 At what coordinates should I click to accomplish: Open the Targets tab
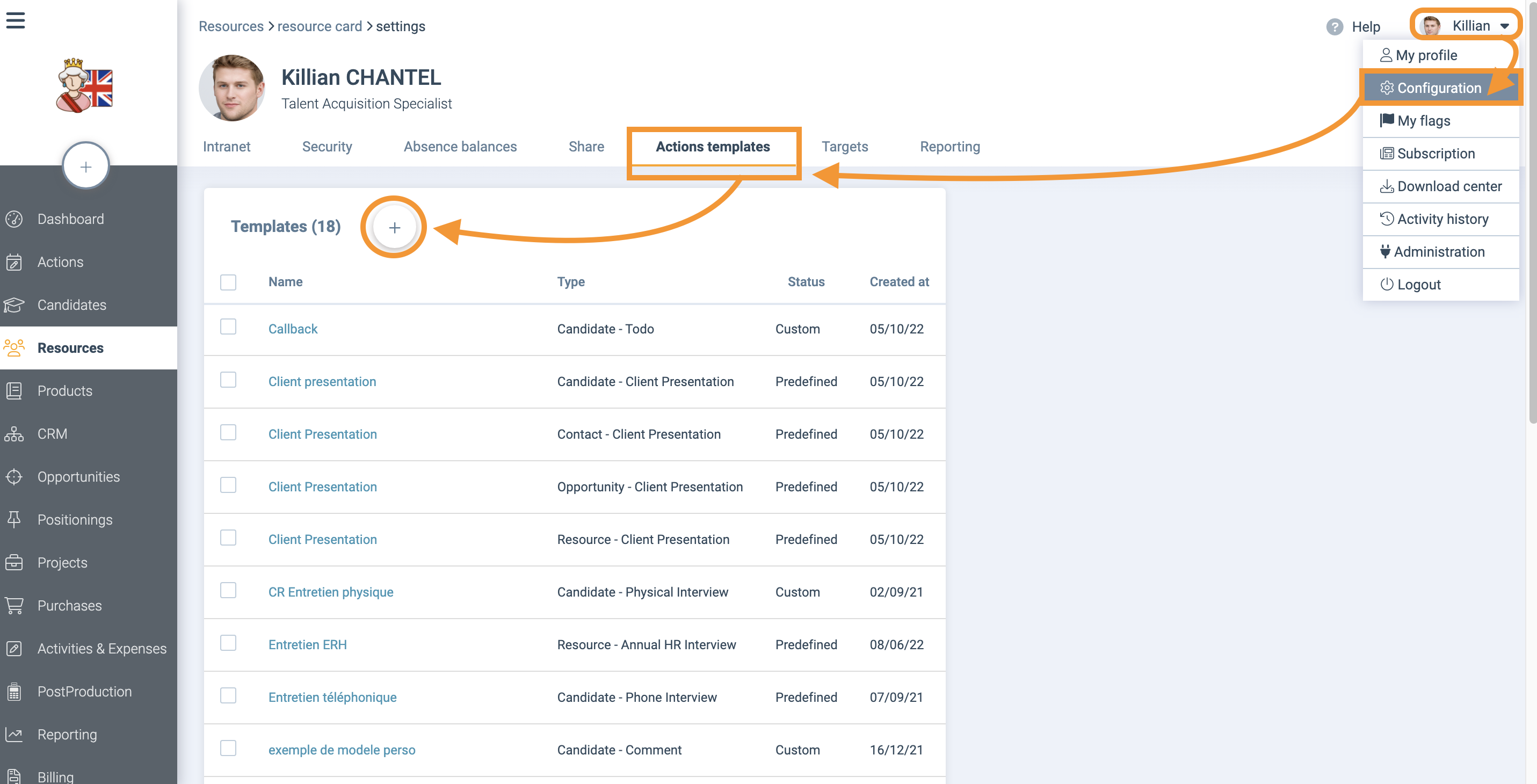844,147
